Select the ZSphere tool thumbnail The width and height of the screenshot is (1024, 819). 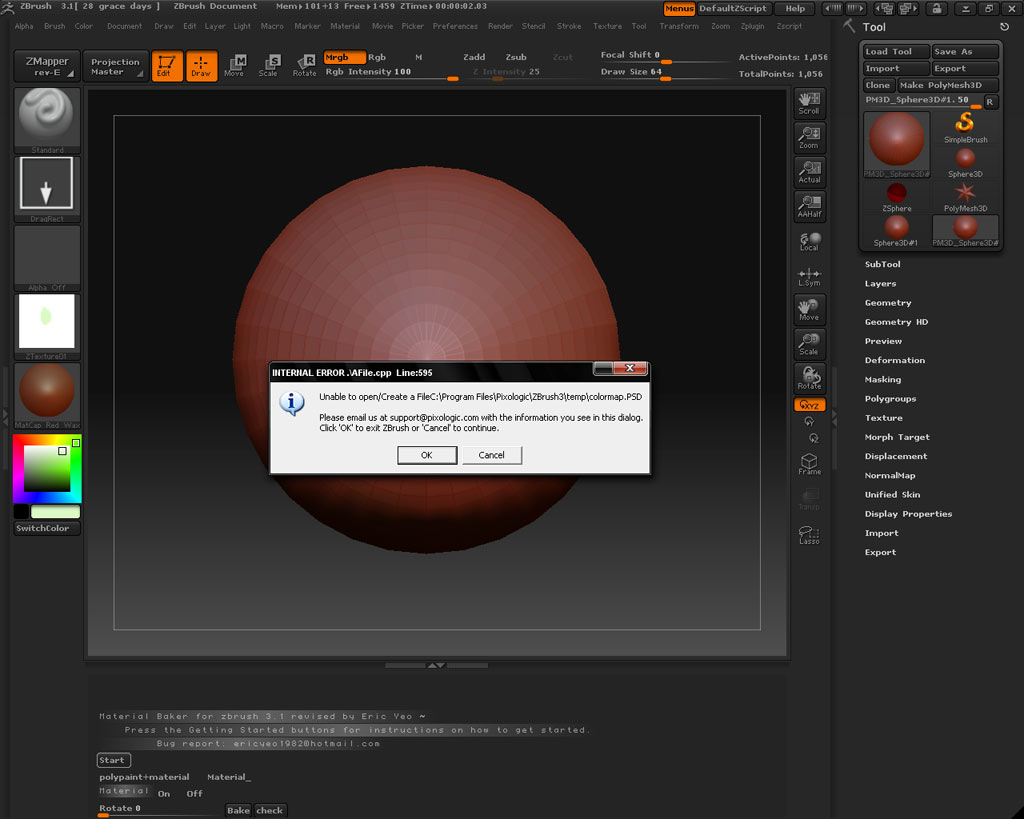pos(897,194)
